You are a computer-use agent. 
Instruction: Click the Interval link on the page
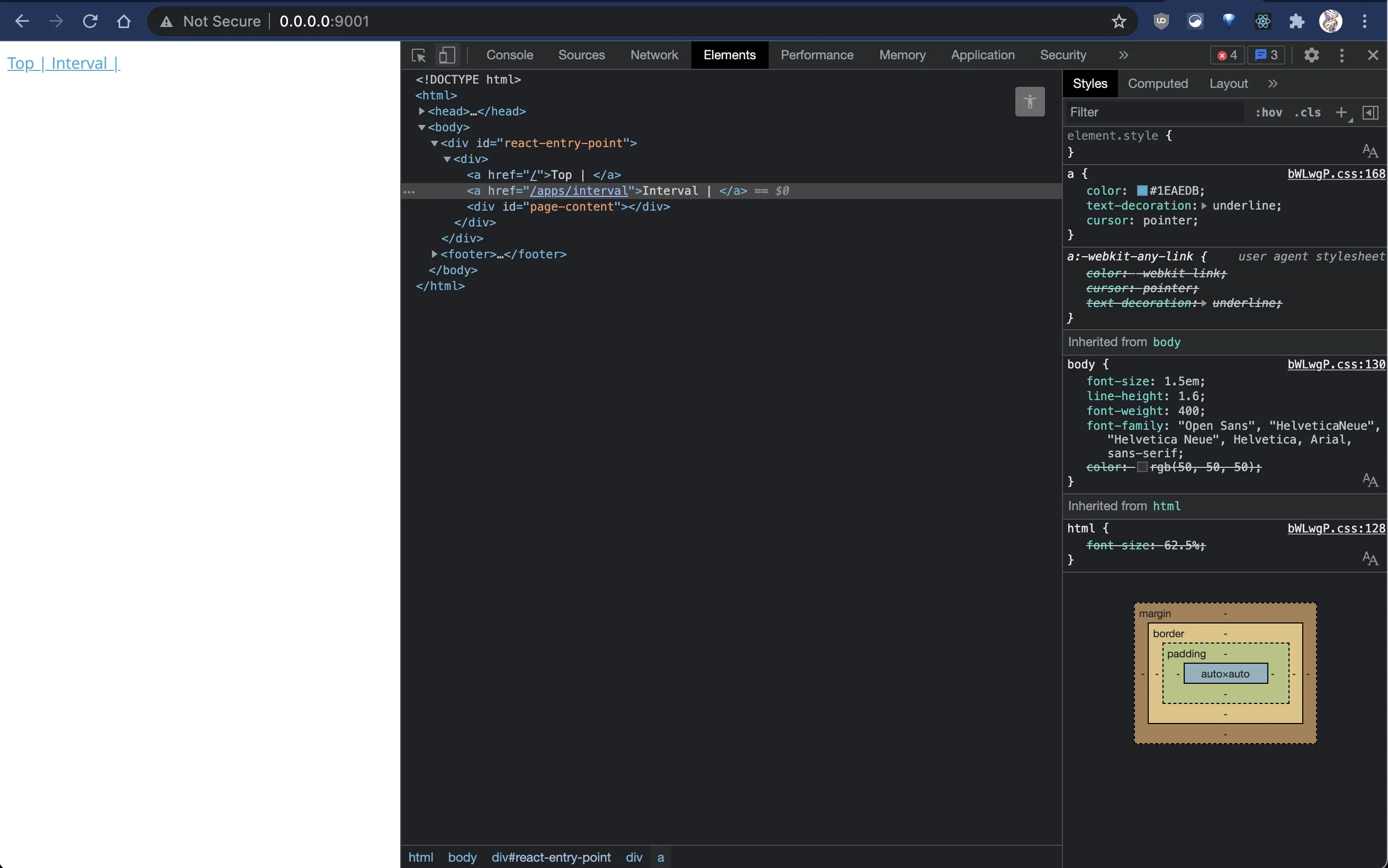pos(79,63)
